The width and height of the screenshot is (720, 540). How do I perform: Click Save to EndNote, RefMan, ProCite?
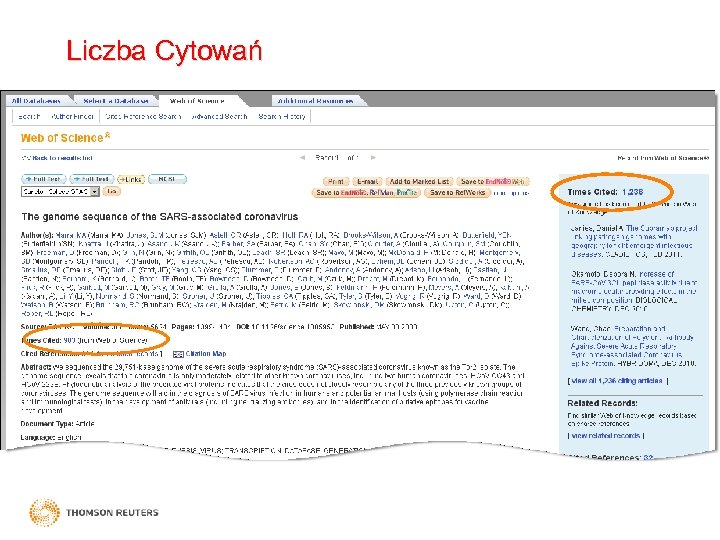pyautogui.click(x=366, y=192)
